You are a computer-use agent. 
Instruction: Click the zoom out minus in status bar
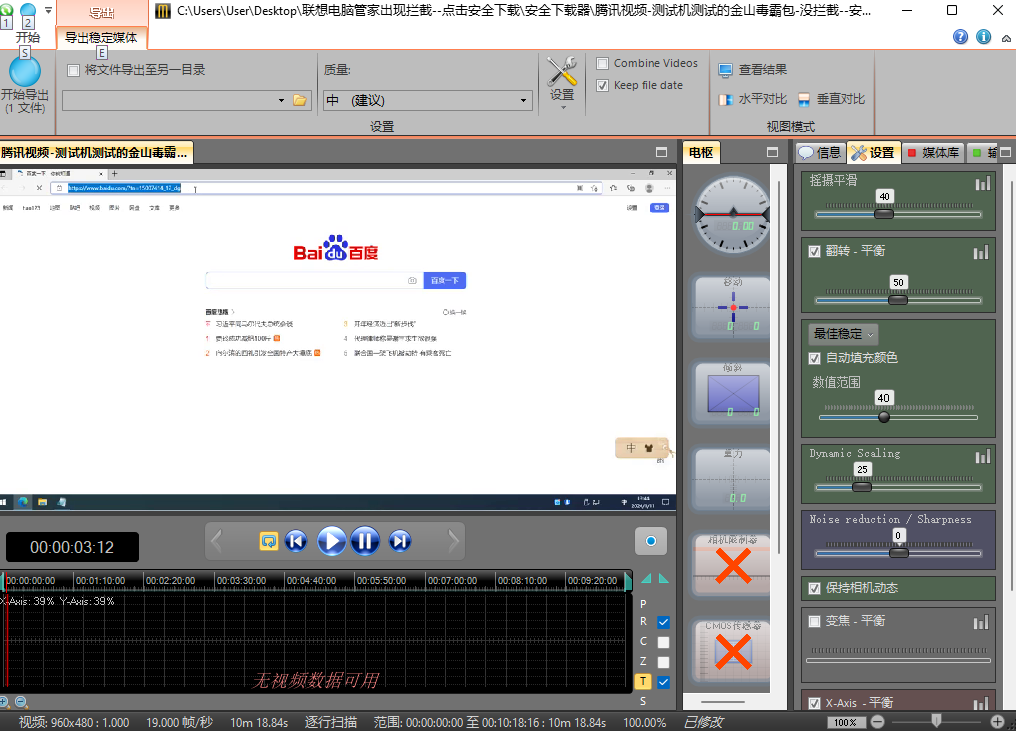click(877, 721)
